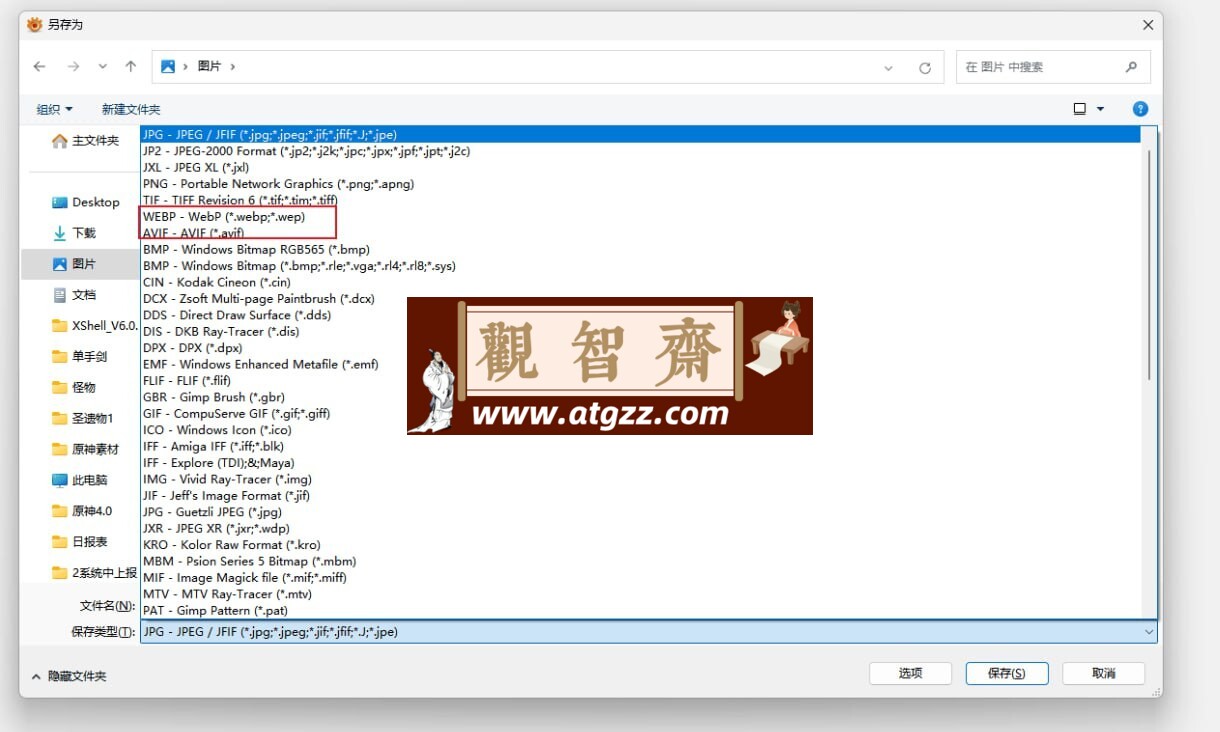Select DIS - DKB Ray-Tracer
Viewport: 1220px width, 732px height.
641,331
